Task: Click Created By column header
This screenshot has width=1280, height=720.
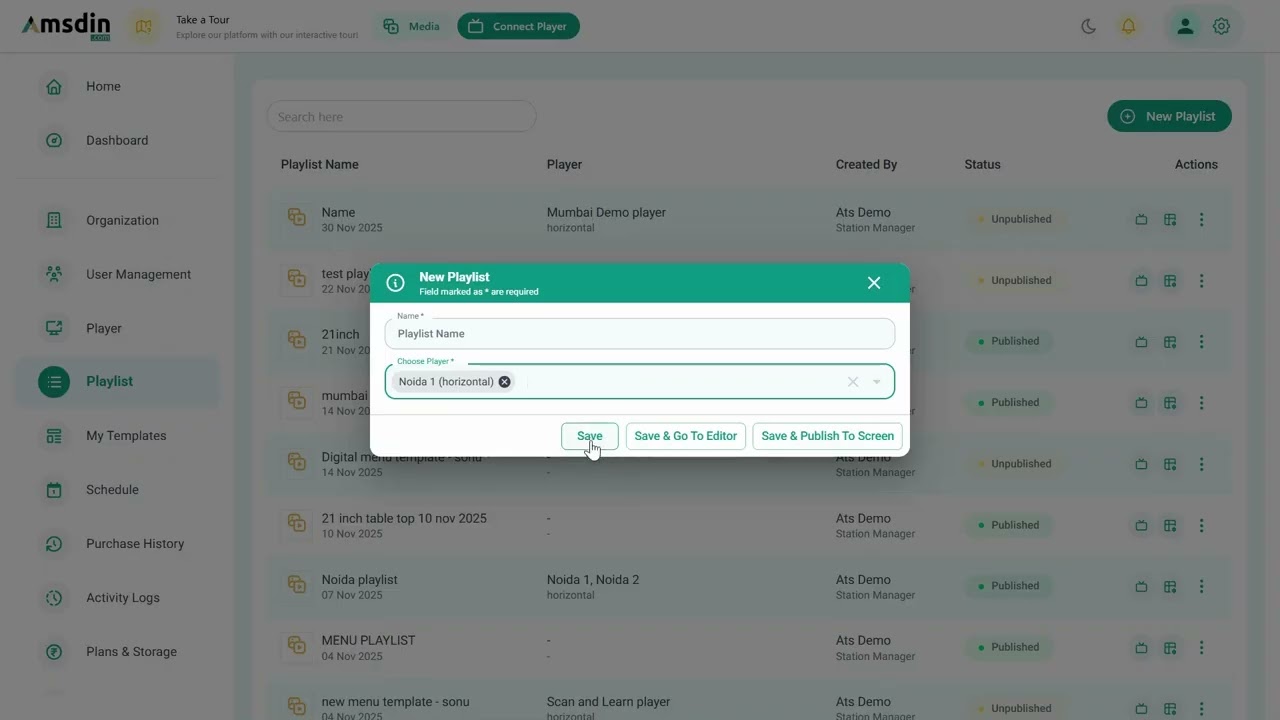Action: [866, 165]
